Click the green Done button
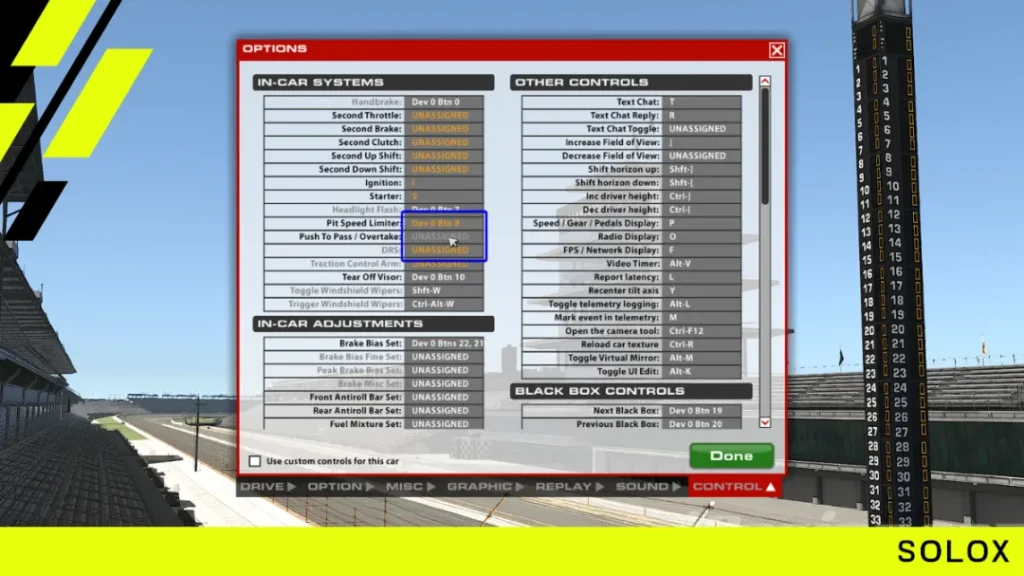1024x576 pixels. [x=731, y=456]
